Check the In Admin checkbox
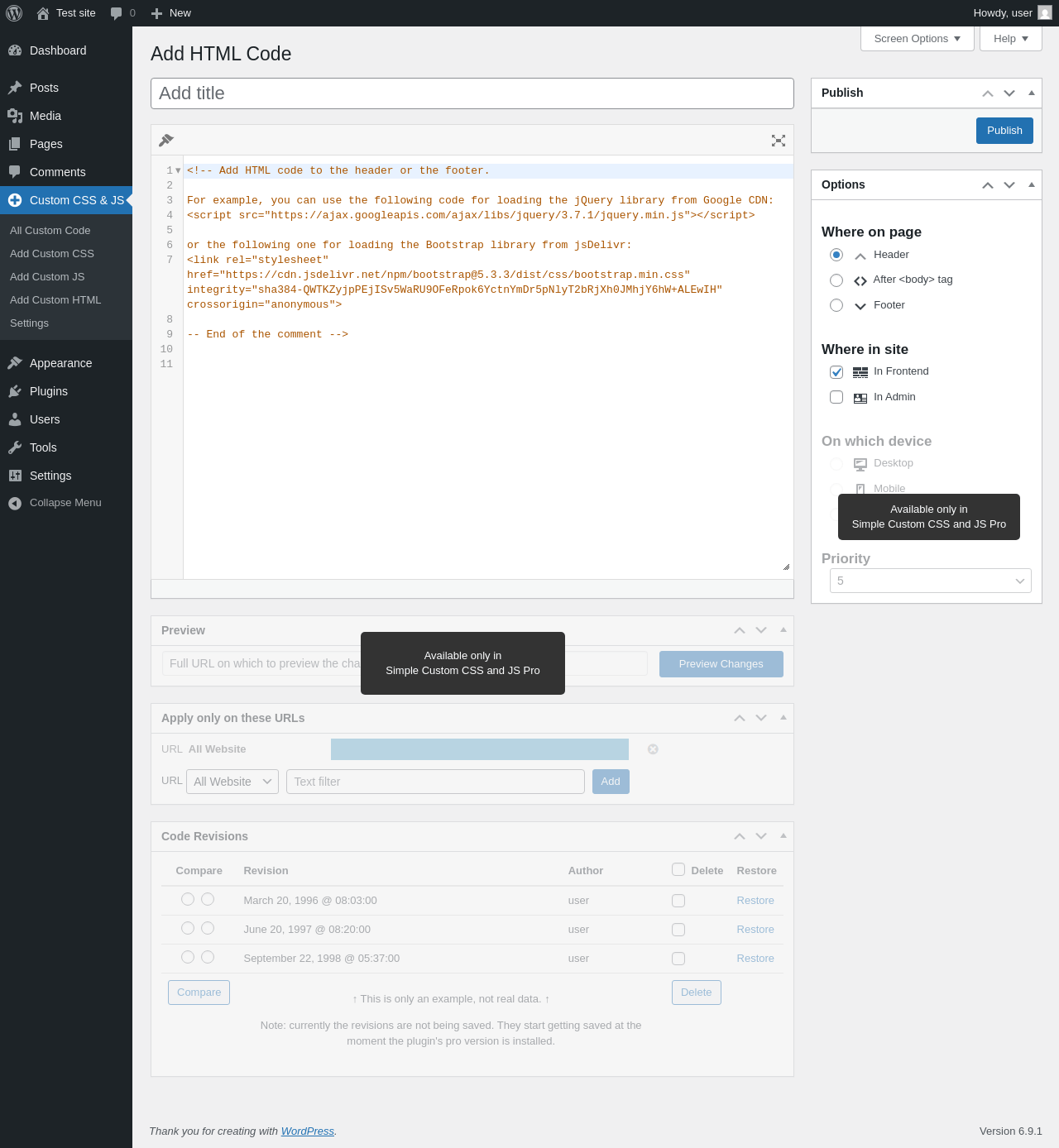The height and width of the screenshot is (1148, 1059). [836, 397]
